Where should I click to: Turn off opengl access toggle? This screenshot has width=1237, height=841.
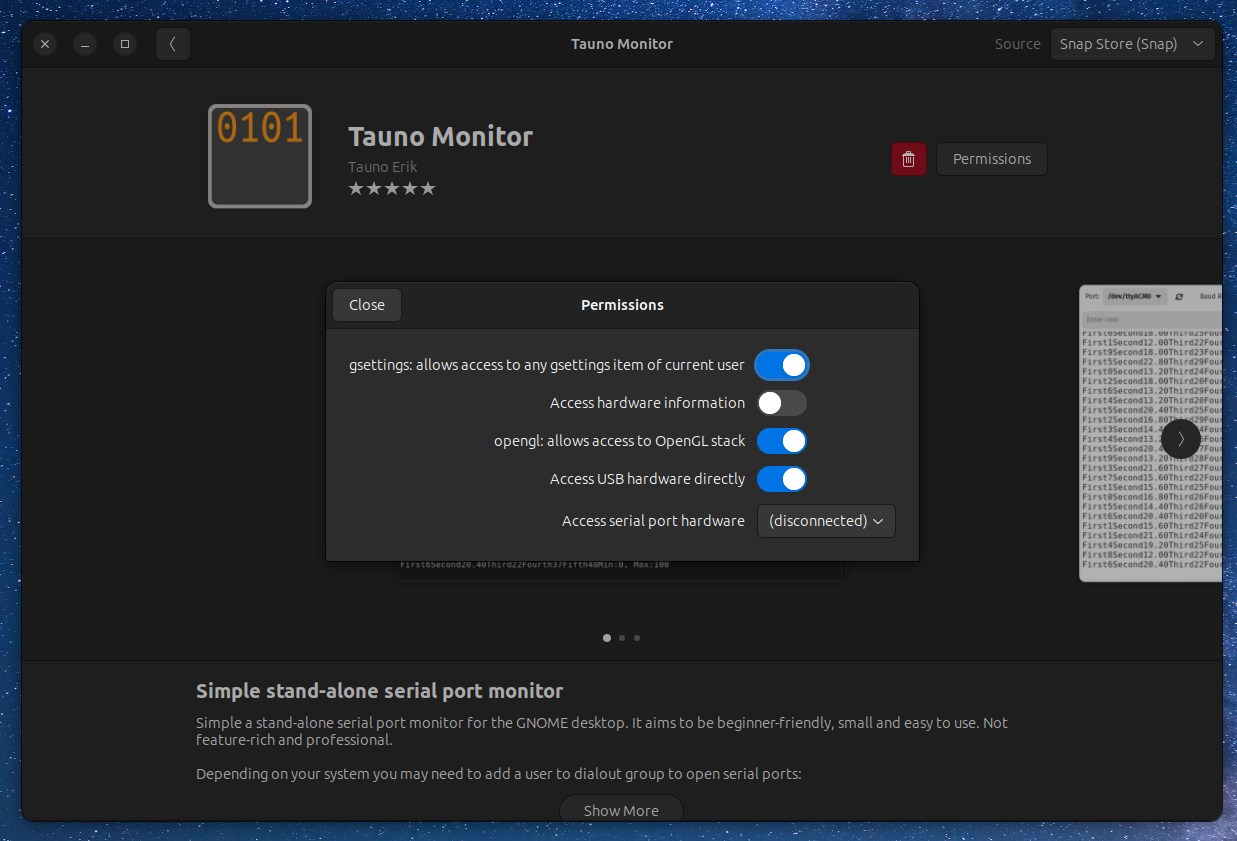tap(781, 441)
